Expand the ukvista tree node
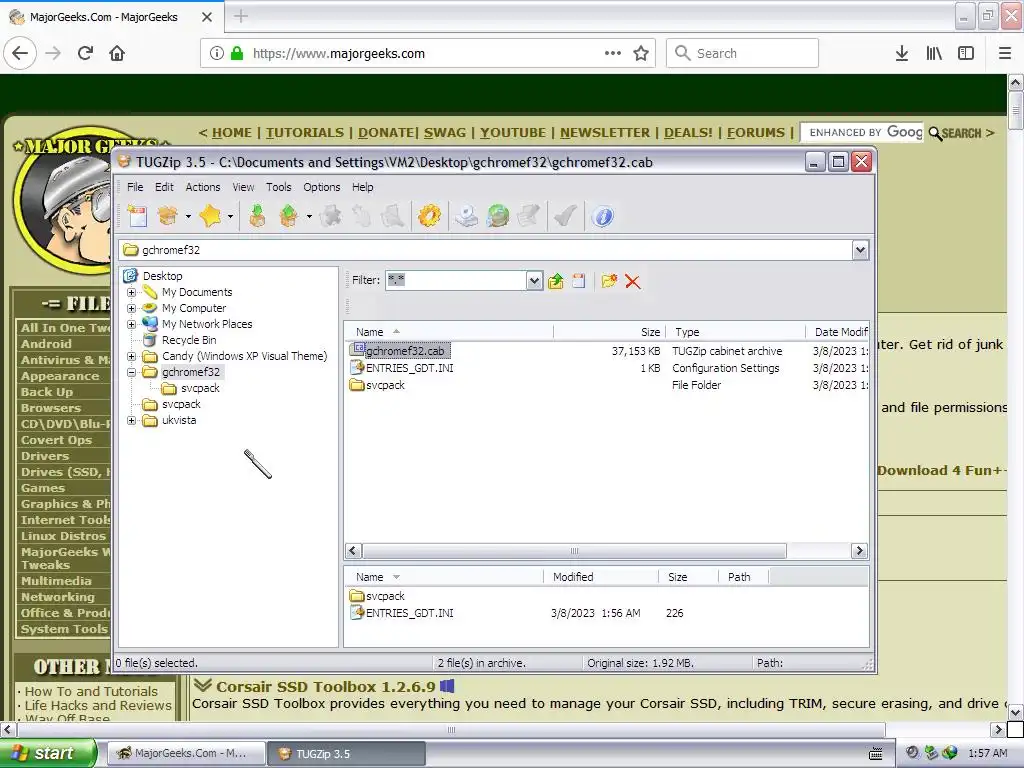This screenshot has height=768, width=1024. (131, 420)
